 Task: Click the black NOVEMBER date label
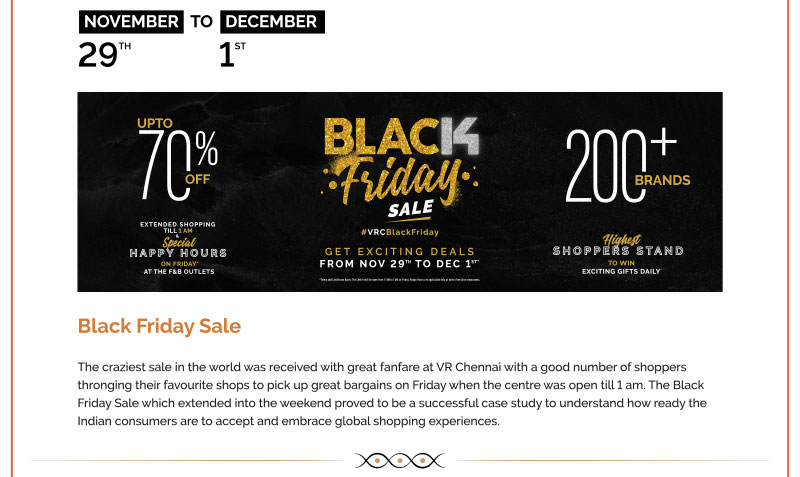[x=130, y=21]
